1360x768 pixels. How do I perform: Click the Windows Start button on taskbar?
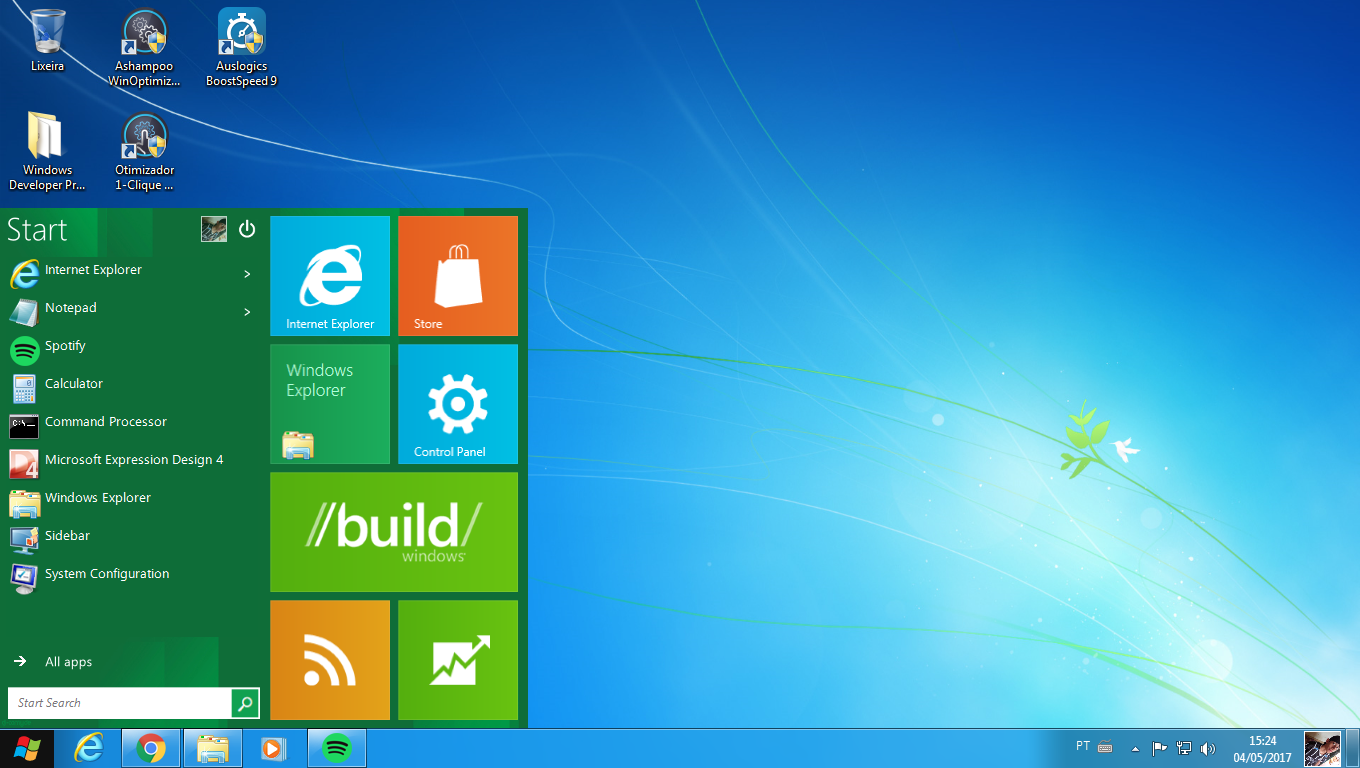(27, 748)
